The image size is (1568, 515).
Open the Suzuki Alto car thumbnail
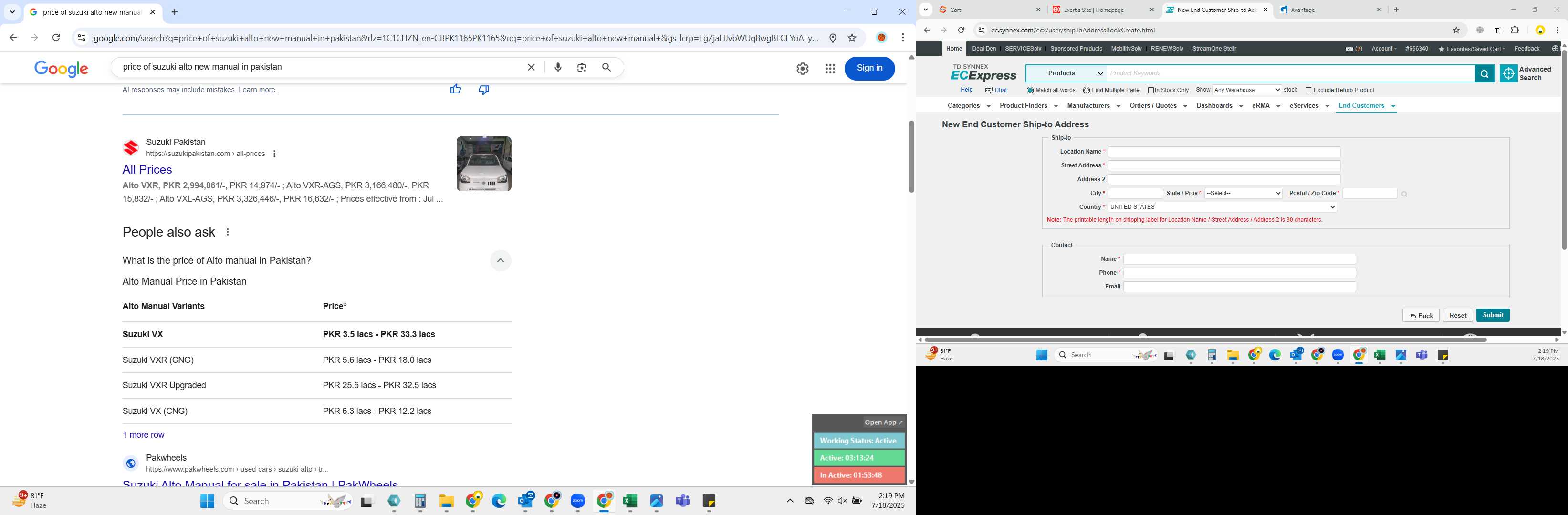484,164
